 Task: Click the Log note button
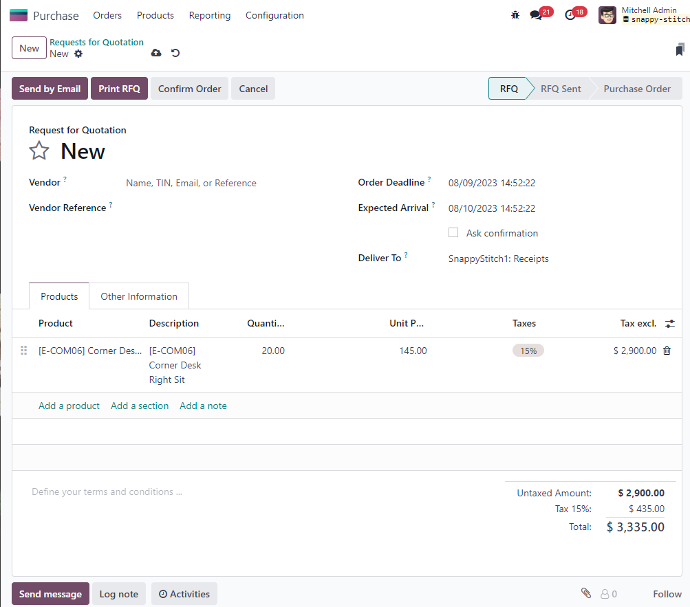coord(119,594)
